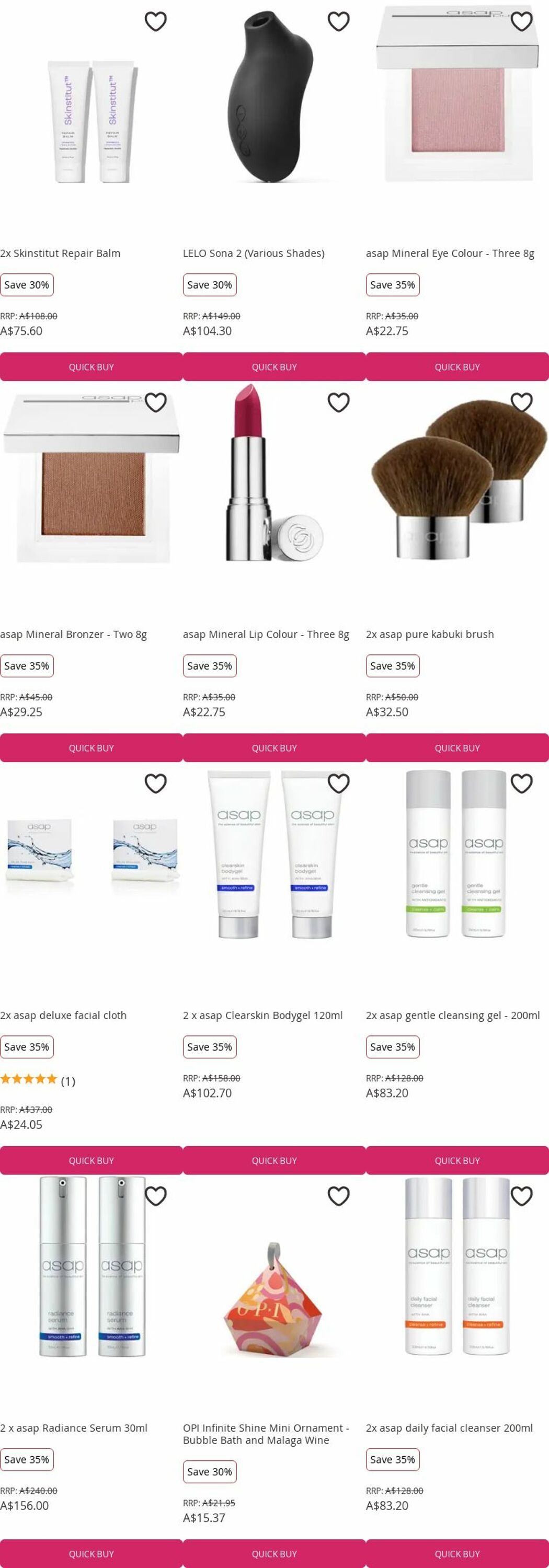549x1568 pixels.
Task: Click wishlist heart on LELO Sona 2
Action: pos(338,21)
